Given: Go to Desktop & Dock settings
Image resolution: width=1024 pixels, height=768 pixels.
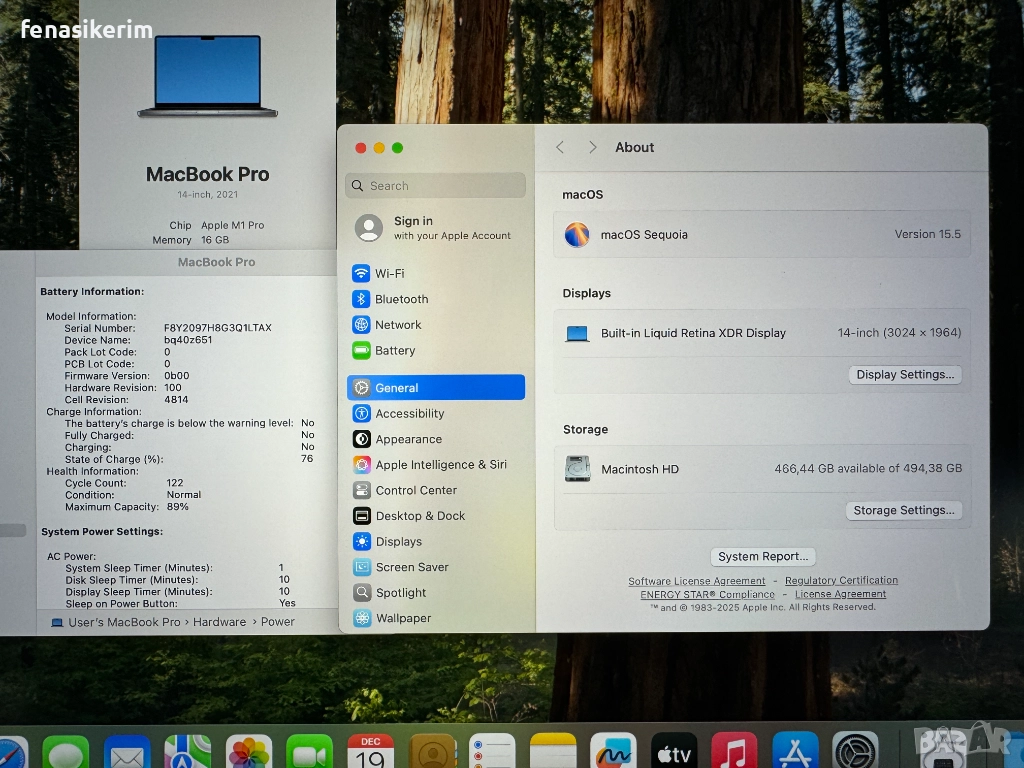Looking at the screenshot, I should coord(420,516).
